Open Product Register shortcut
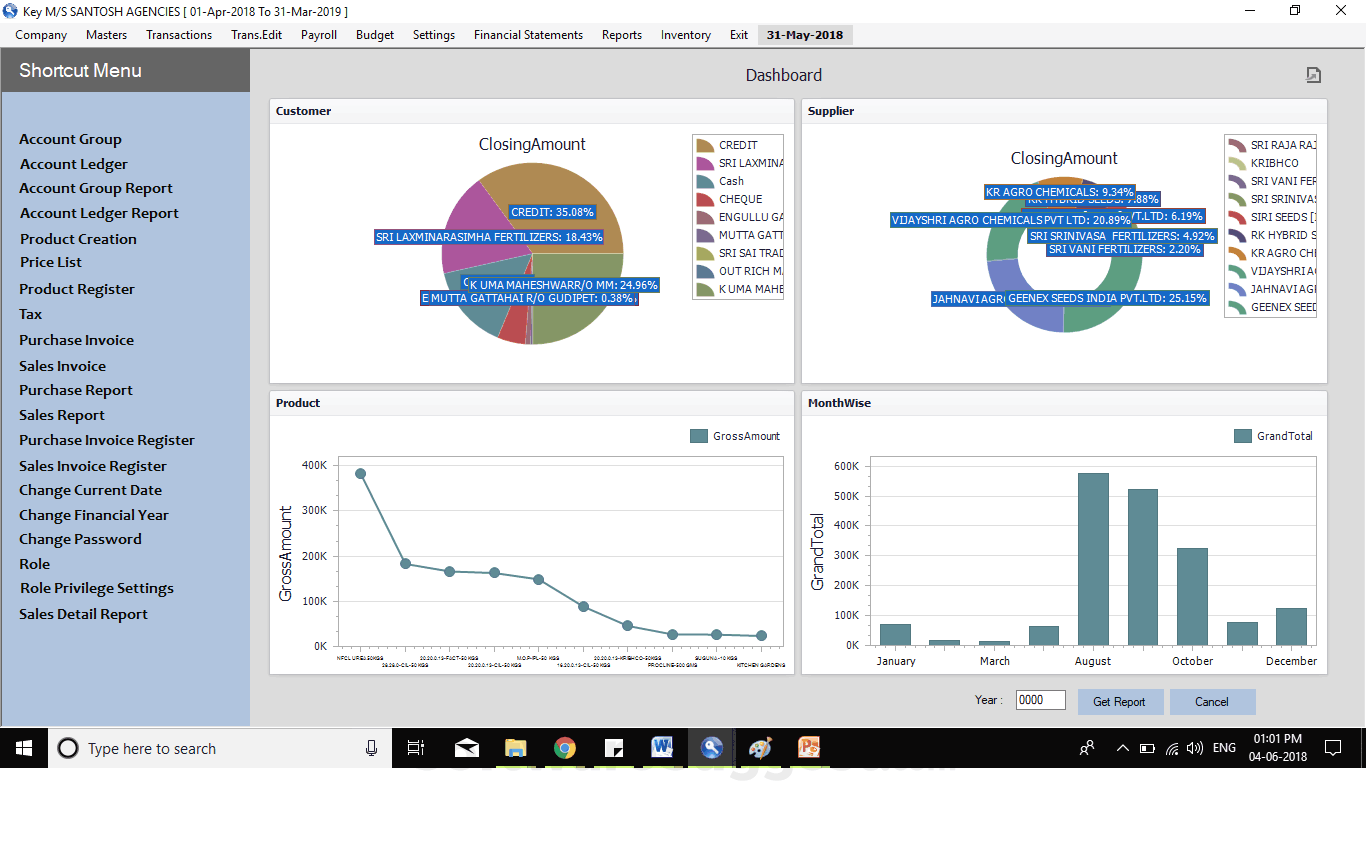The height and width of the screenshot is (850, 1366). [77, 289]
